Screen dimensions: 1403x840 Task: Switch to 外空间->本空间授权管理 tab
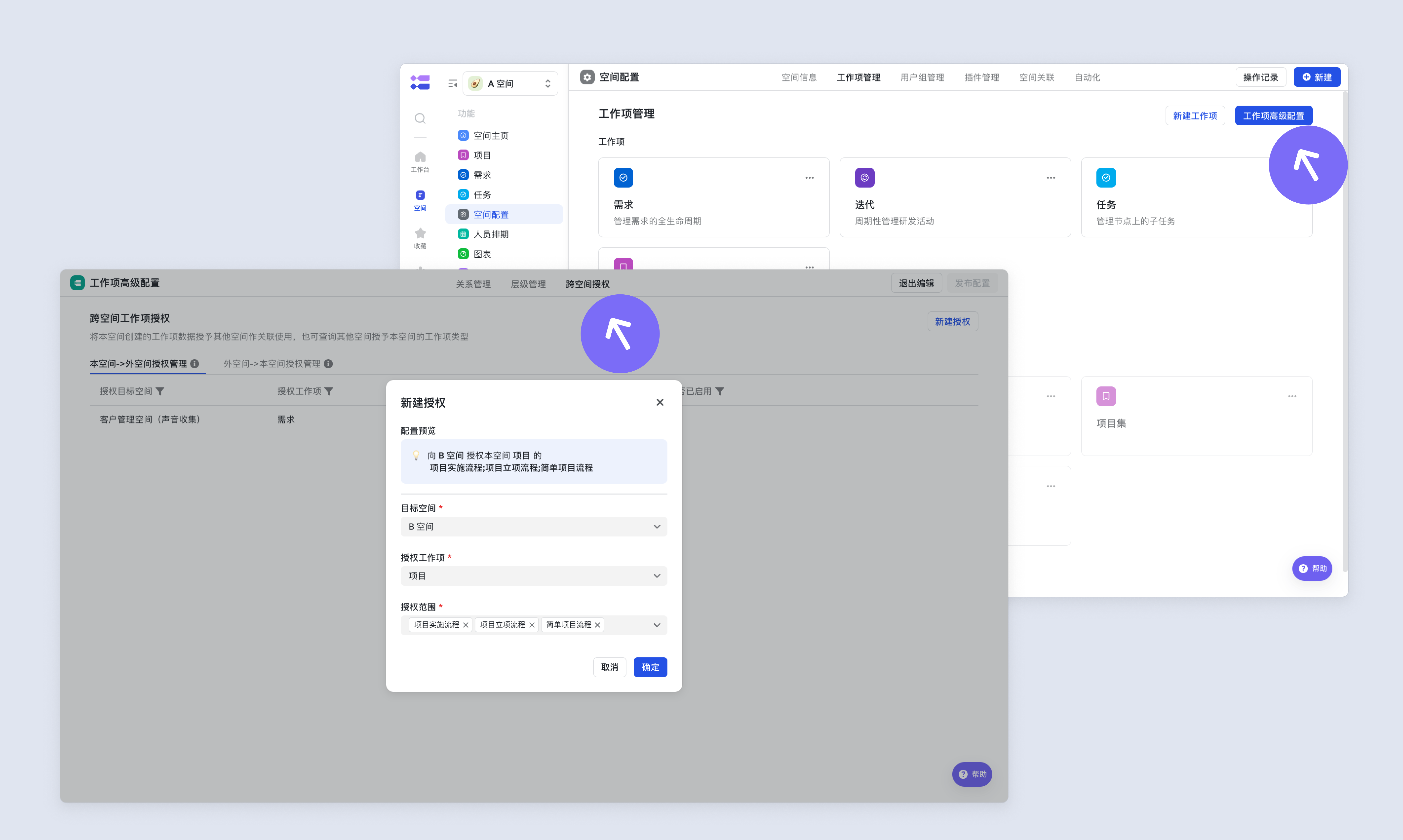pos(272,363)
